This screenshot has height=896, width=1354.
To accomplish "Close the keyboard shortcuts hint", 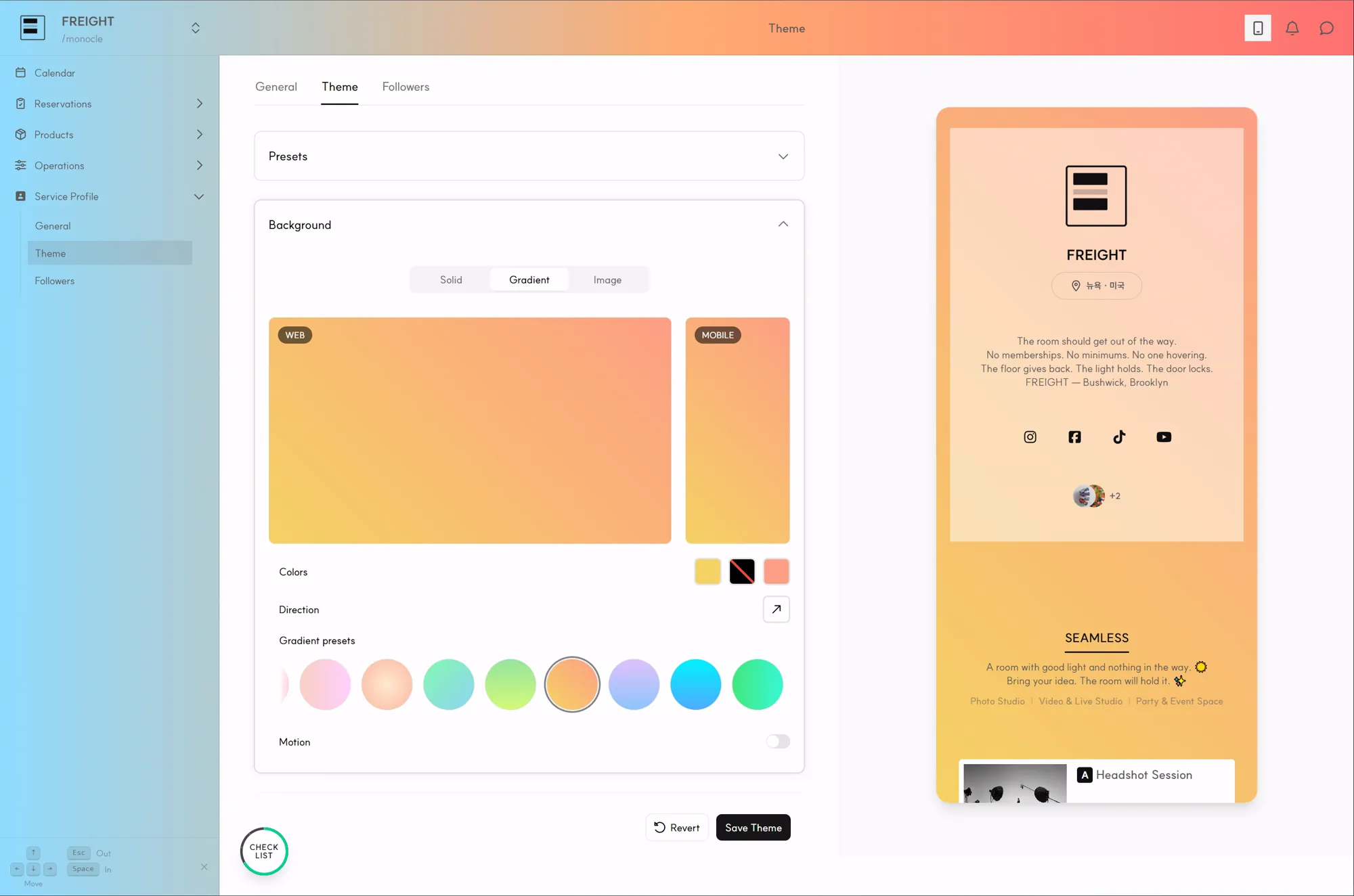I will pos(204,867).
